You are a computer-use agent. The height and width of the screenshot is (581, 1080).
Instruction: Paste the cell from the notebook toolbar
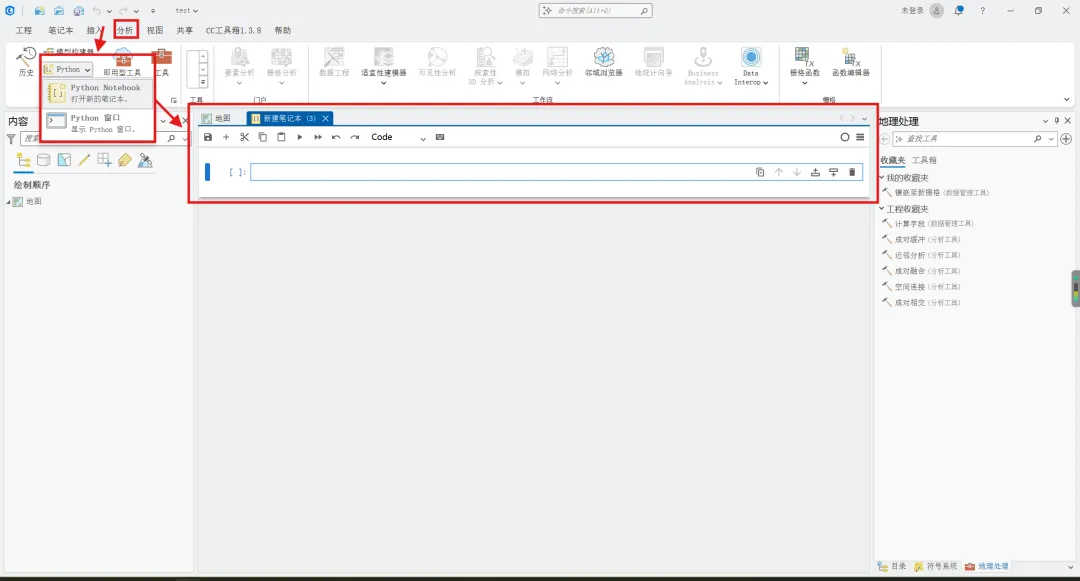(x=281, y=137)
